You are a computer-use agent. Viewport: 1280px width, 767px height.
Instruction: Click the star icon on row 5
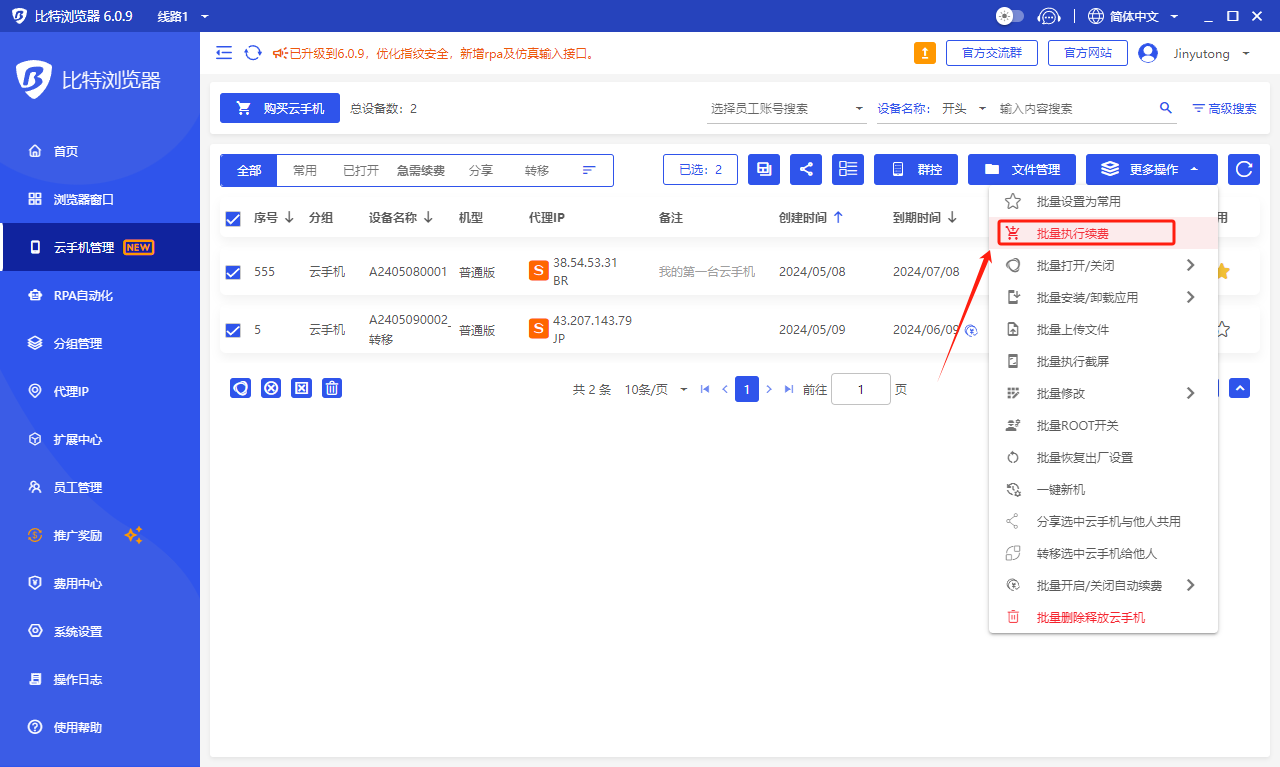(1222, 329)
